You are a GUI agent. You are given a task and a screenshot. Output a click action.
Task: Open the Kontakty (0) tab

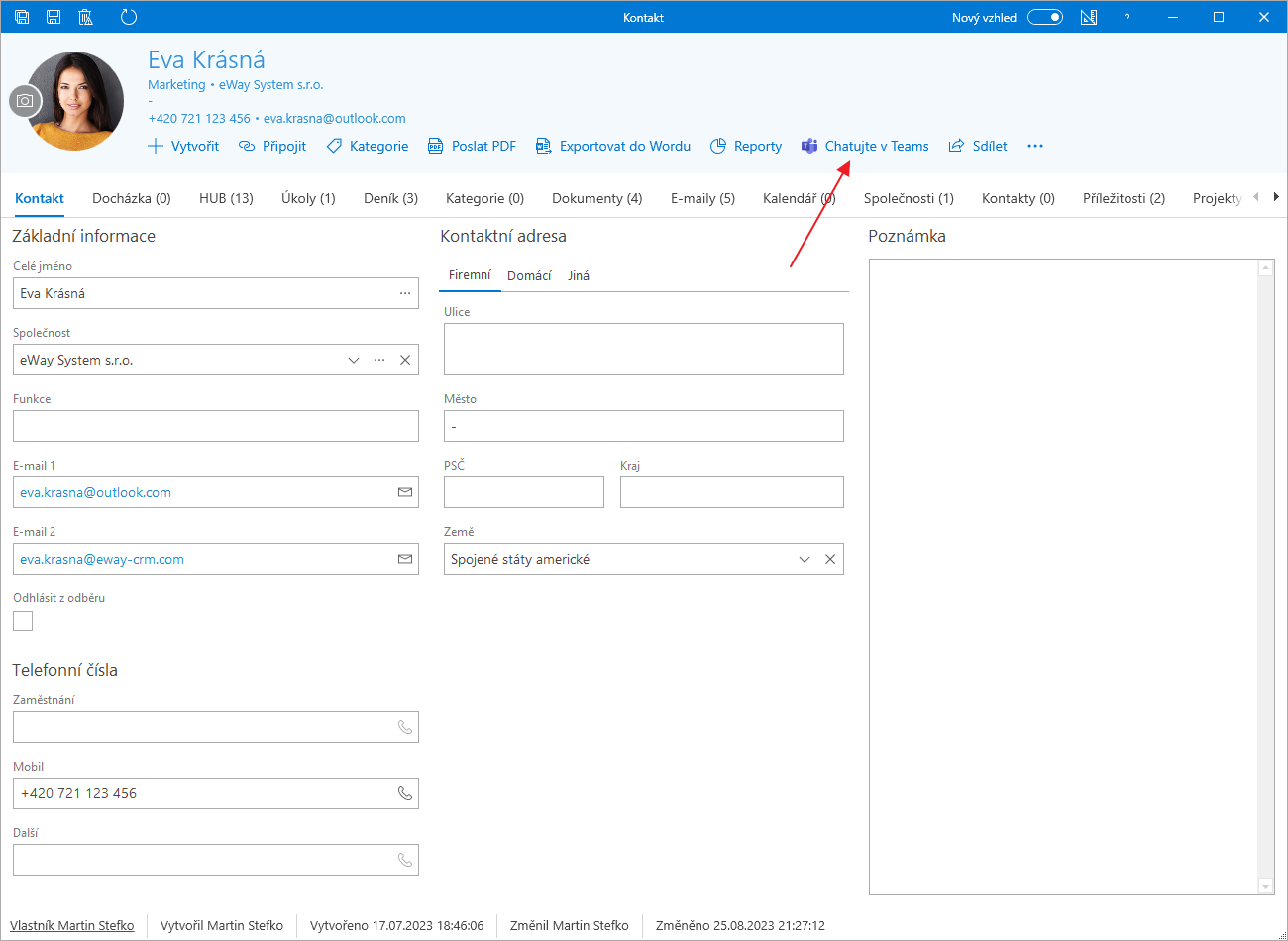coord(1019,198)
